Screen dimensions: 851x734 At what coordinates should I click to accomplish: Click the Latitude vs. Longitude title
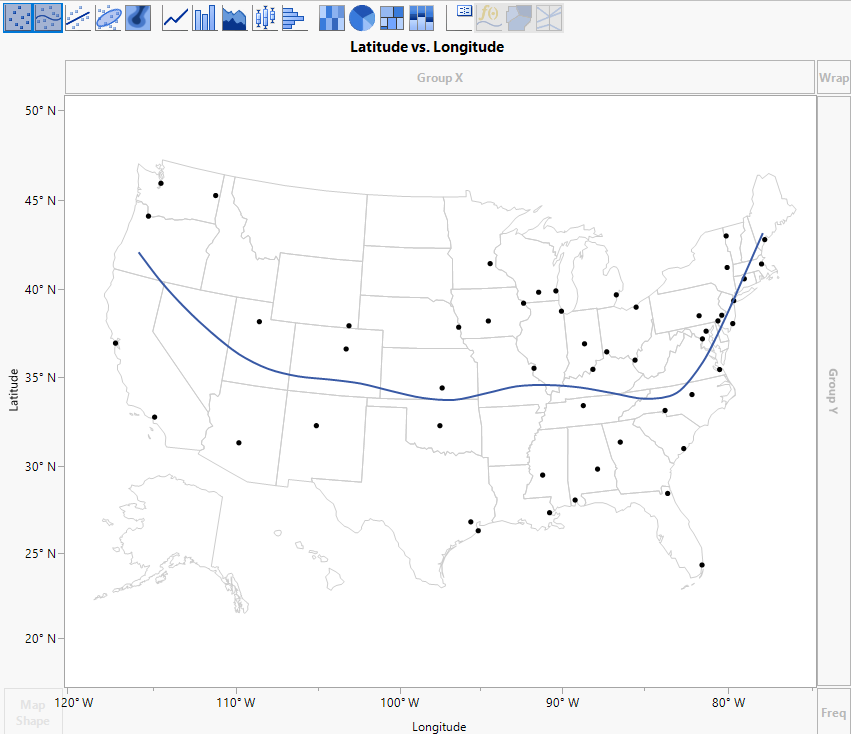427,47
